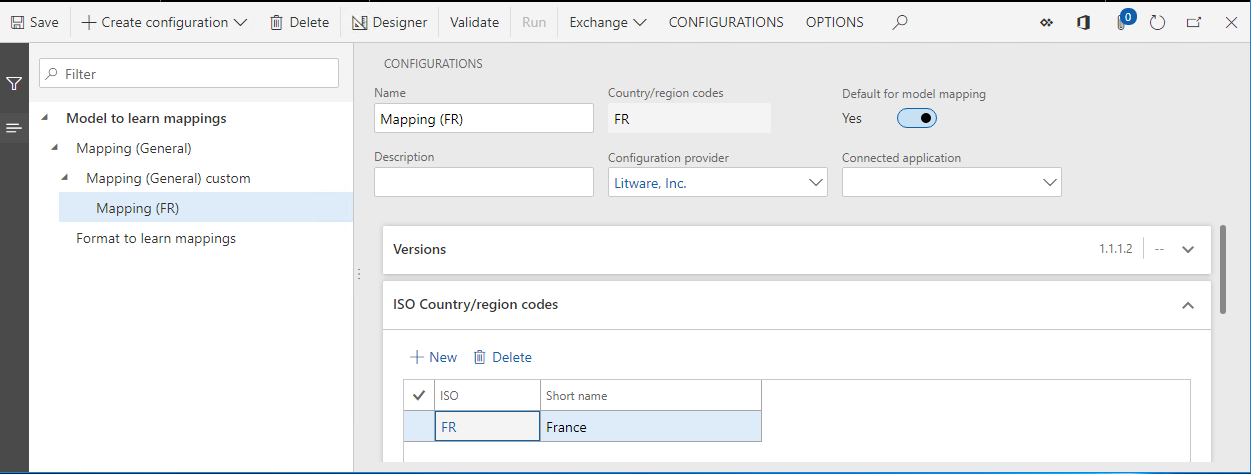Open attachments paperclip with badge

click(1124, 21)
